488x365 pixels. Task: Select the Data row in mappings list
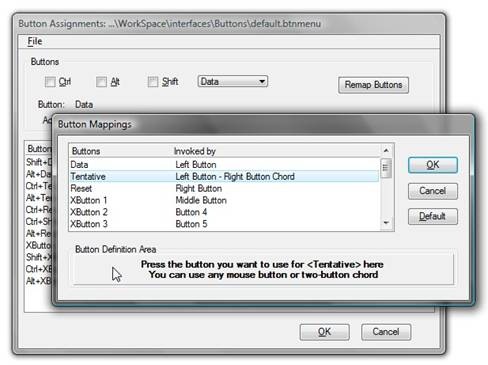[224, 165]
